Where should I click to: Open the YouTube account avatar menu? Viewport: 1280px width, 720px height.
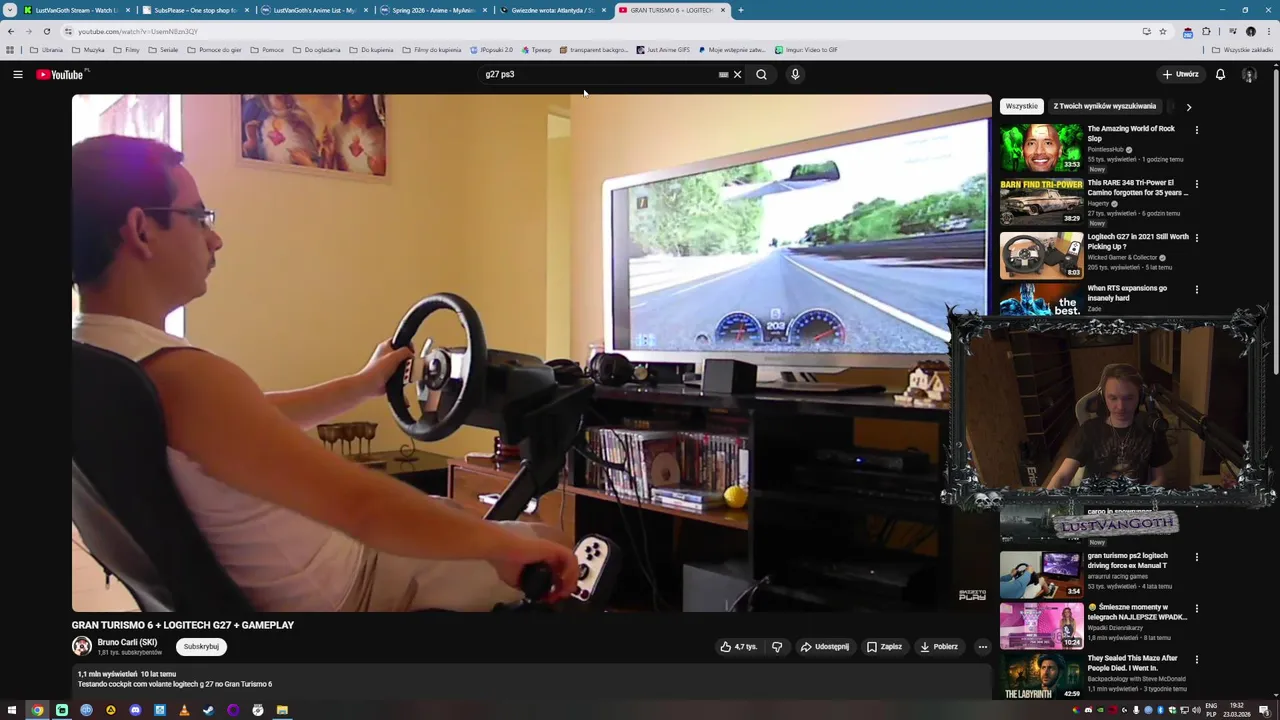pos(1249,74)
